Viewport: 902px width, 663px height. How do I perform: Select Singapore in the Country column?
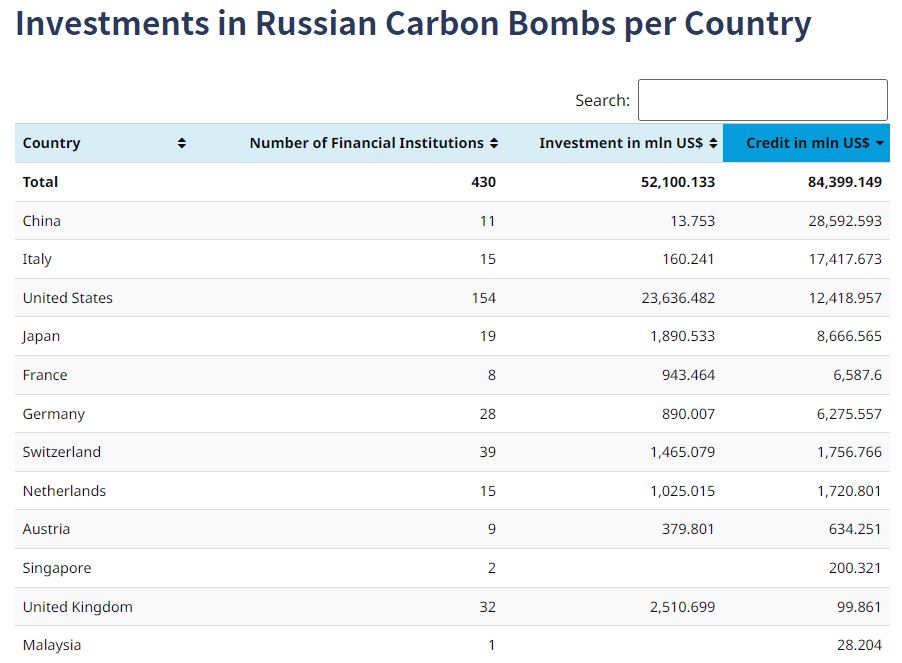pyautogui.click(x=57, y=568)
